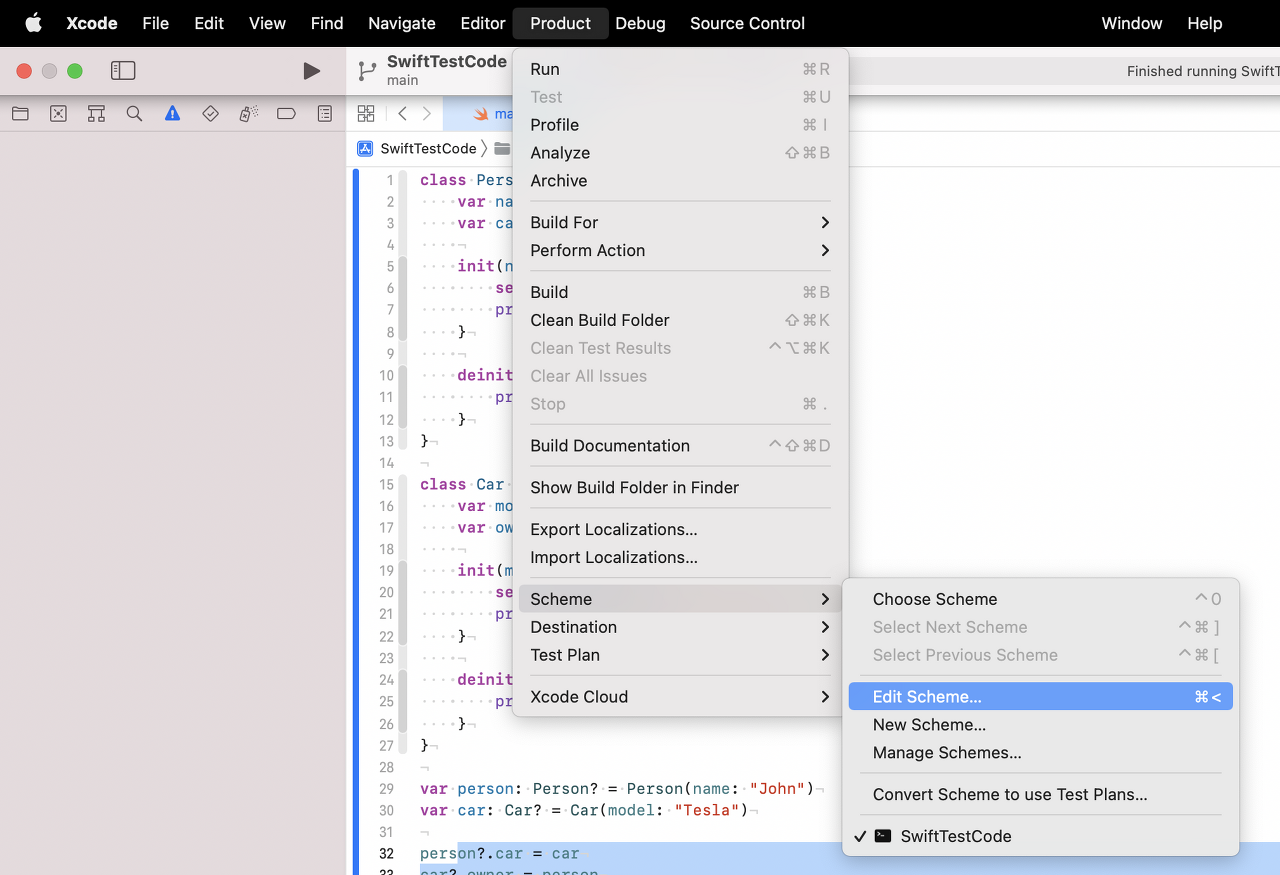Select Analyze menu item

(x=681, y=153)
